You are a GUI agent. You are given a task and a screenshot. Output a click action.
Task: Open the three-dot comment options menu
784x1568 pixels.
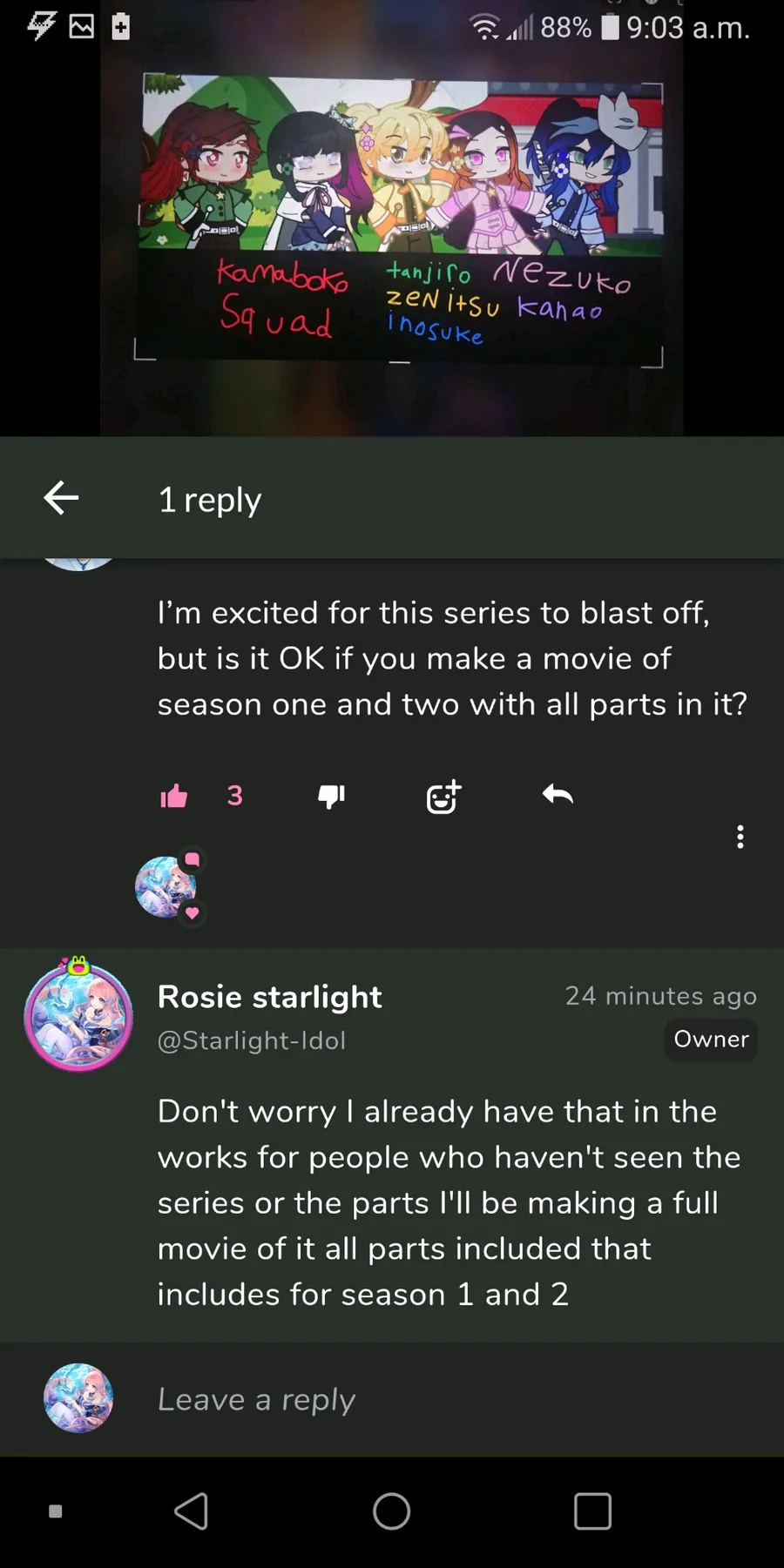pos(740,837)
